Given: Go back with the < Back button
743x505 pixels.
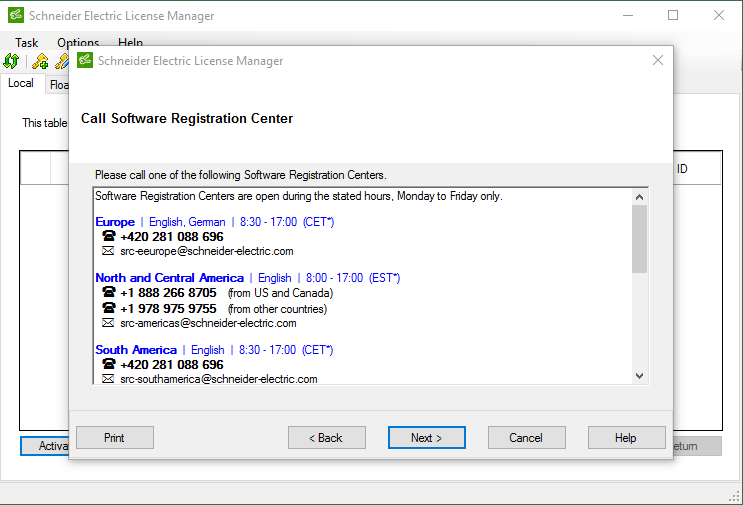Looking at the screenshot, I should [x=326, y=437].
